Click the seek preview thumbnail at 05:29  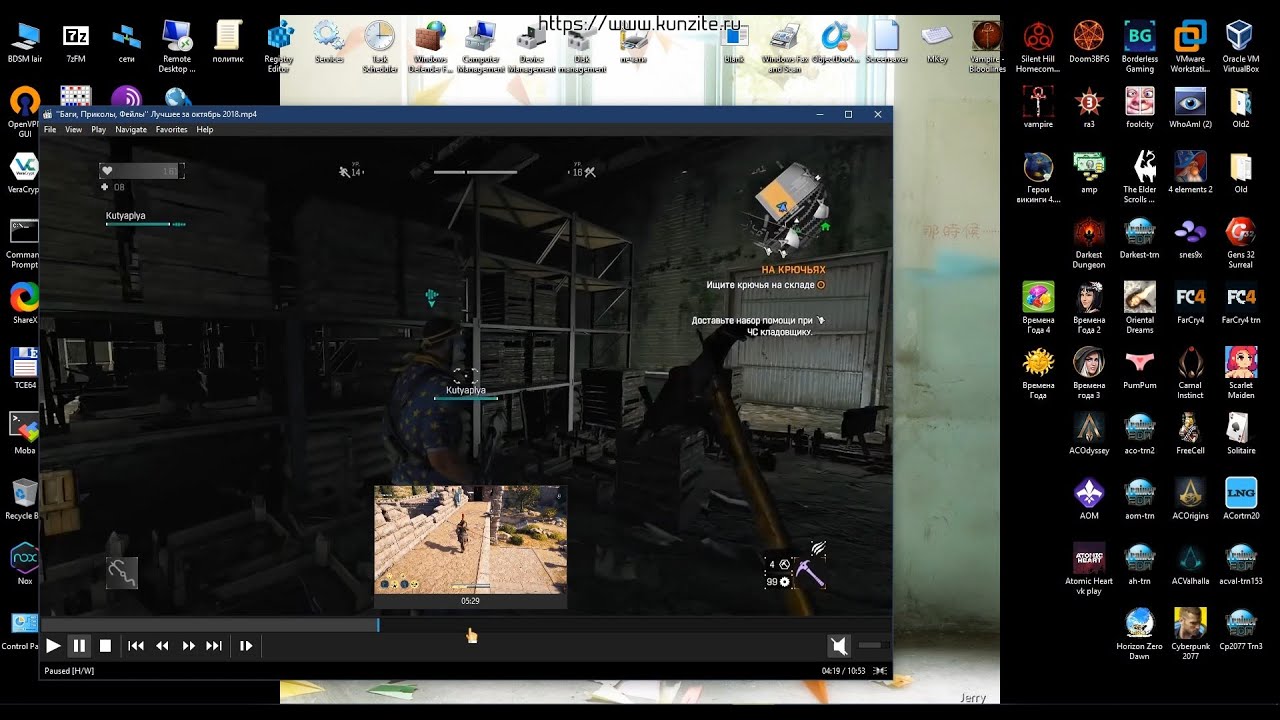(x=470, y=540)
